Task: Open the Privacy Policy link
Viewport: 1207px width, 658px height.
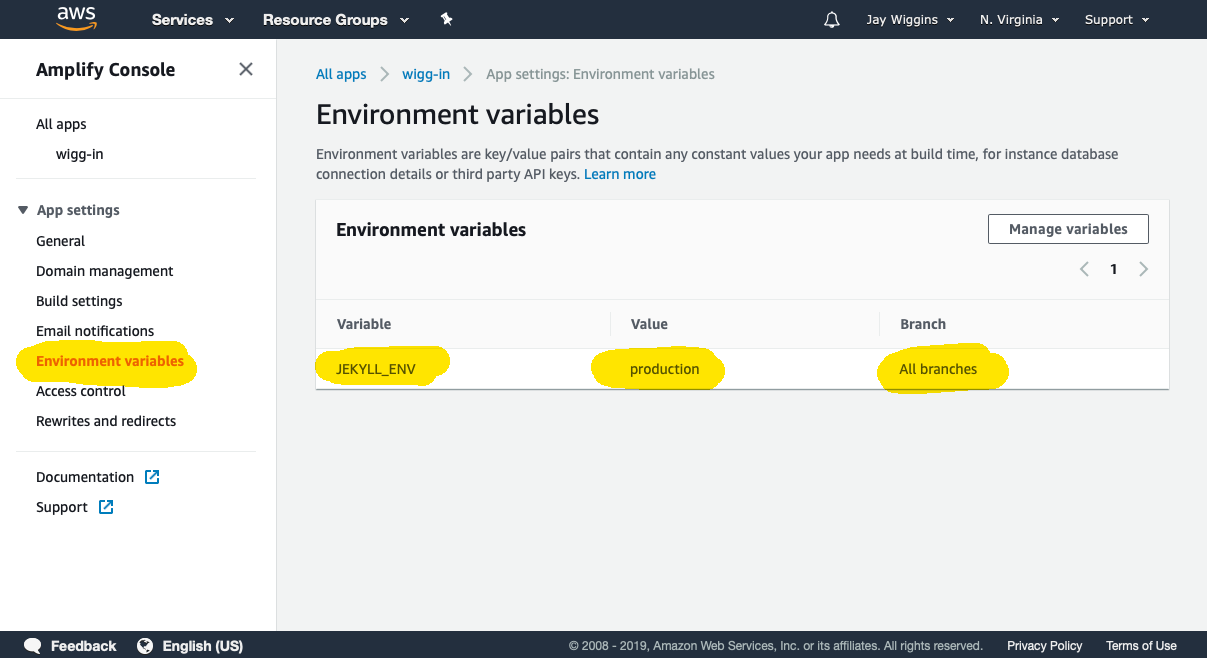Action: coord(1044,646)
